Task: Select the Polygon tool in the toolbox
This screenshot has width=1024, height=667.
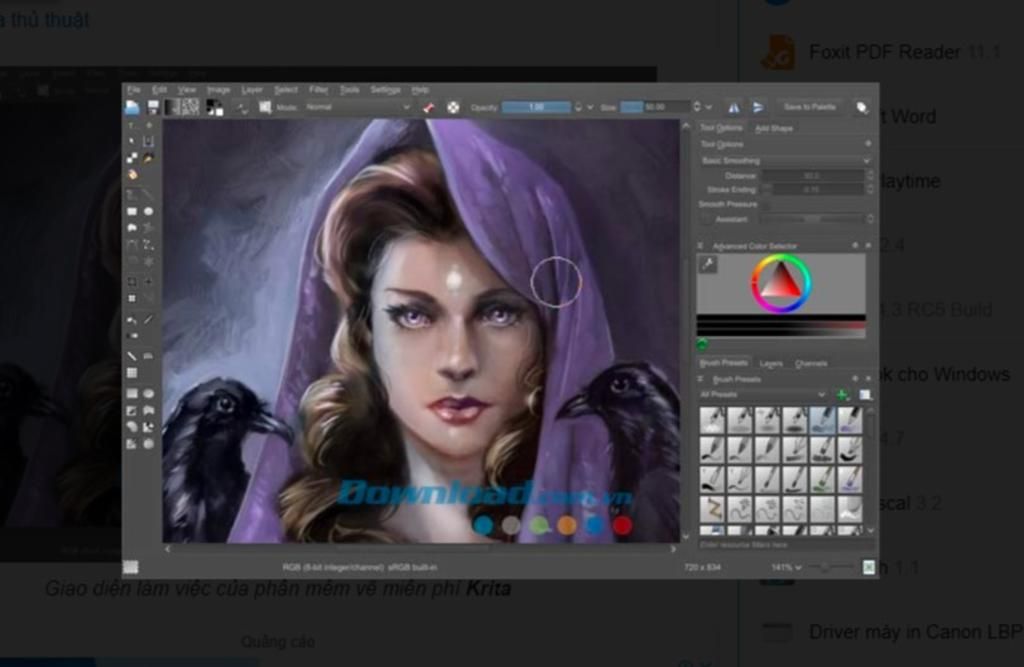Action: pos(132,228)
